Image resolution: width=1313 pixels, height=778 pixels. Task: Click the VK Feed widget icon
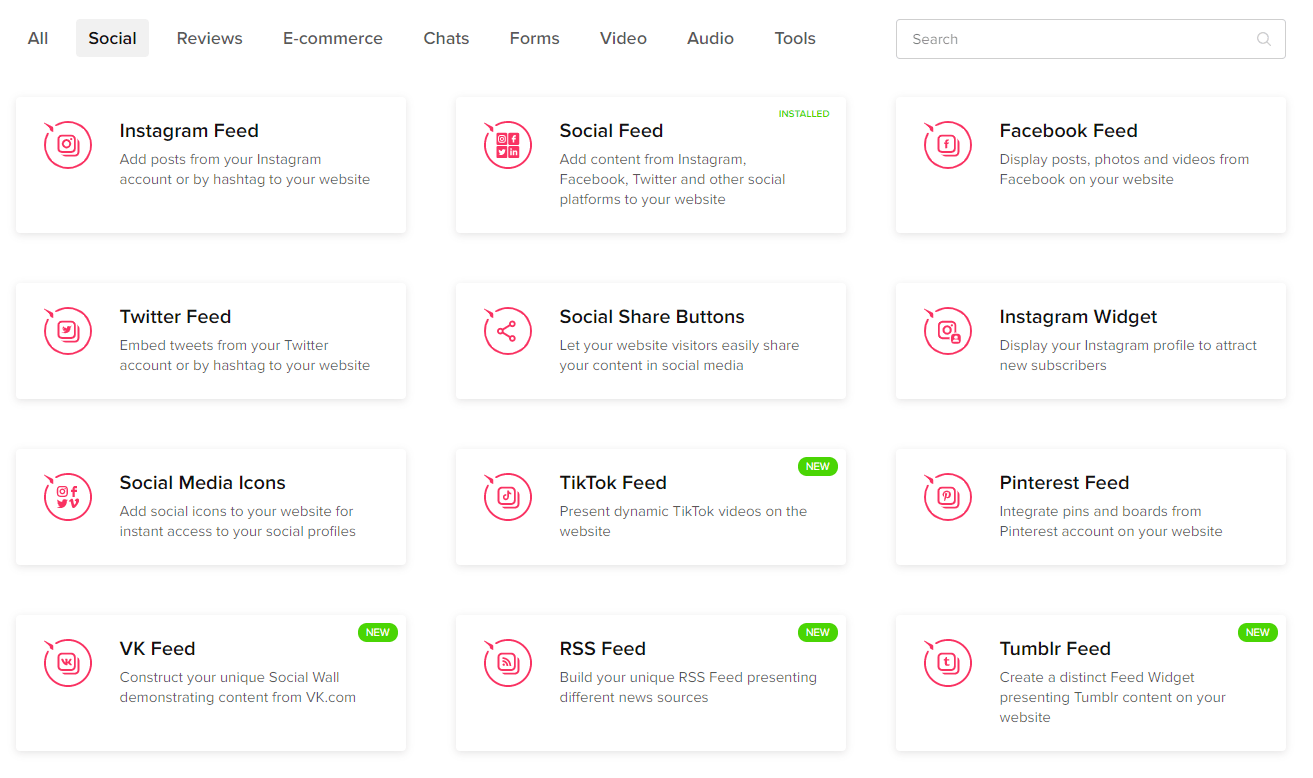68,663
